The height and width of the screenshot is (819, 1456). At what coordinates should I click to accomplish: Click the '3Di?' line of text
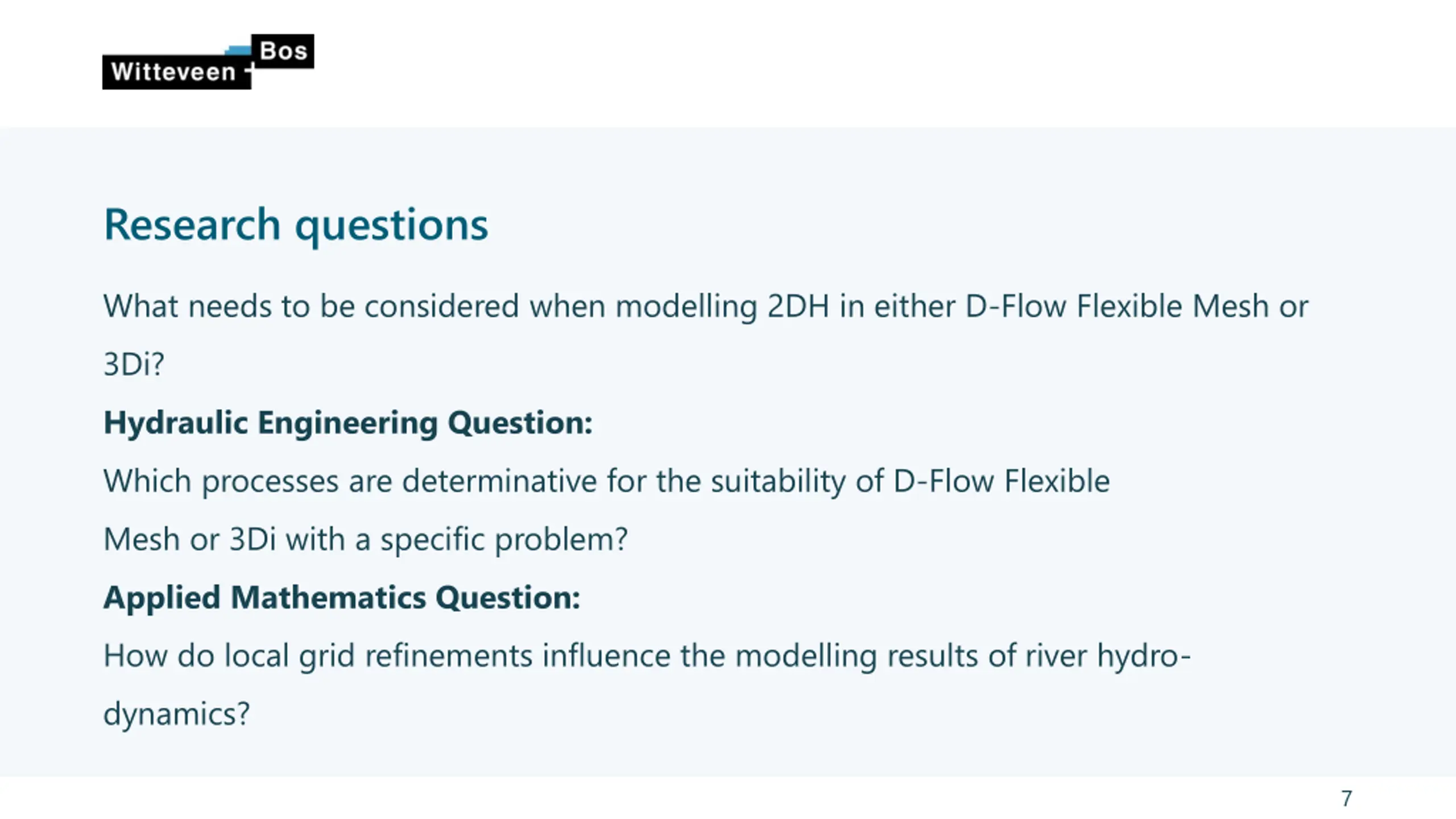pos(134,365)
